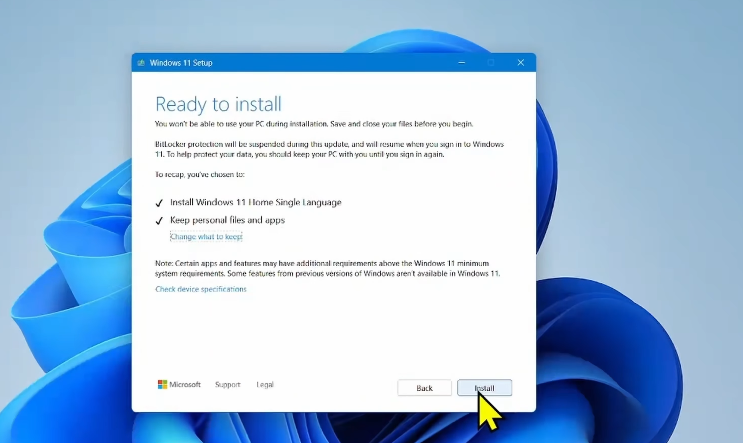Close the Windows 11 Setup window
The width and height of the screenshot is (743, 443).
(520, 63)
